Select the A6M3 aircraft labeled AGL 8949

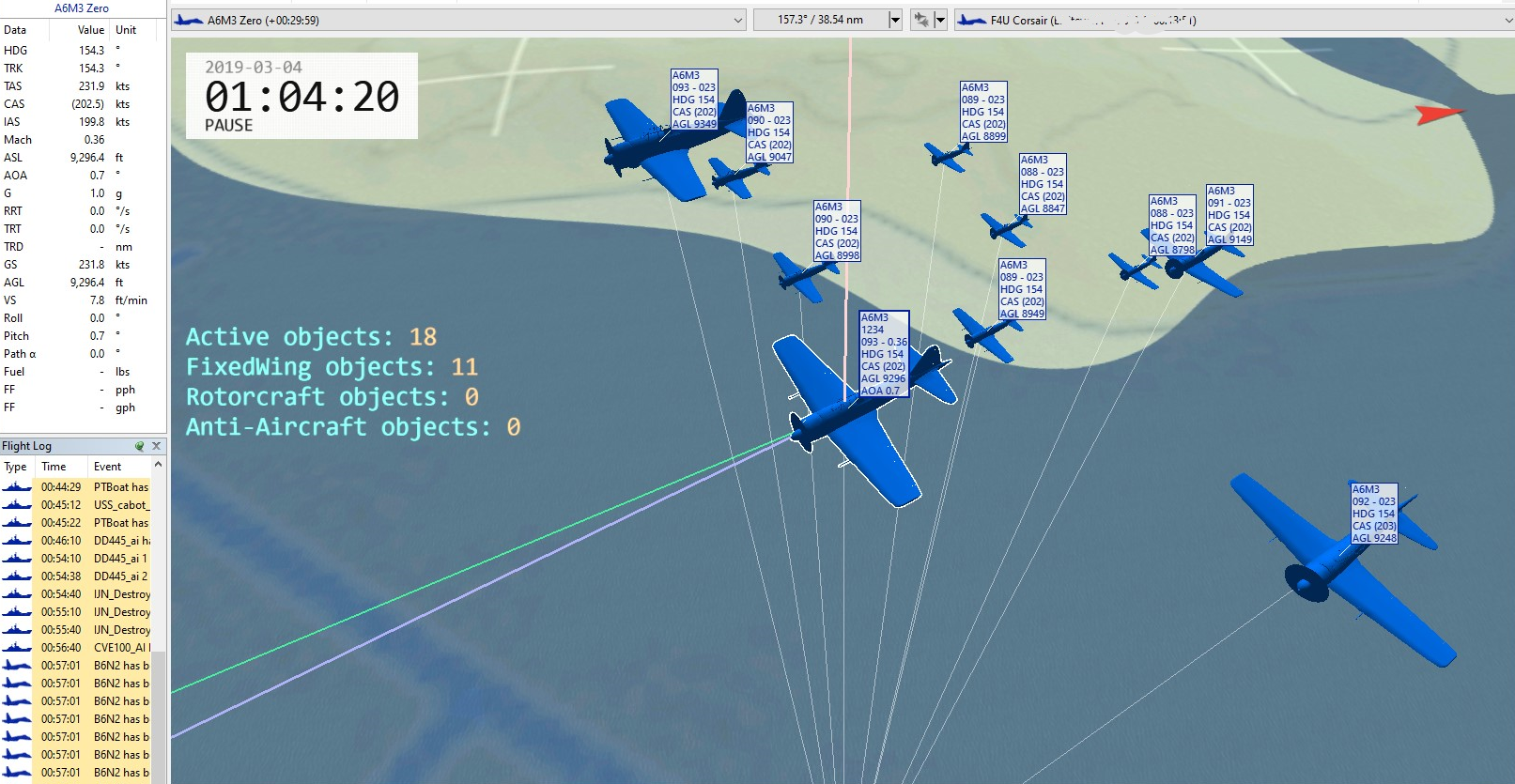[x=985, y=334]
